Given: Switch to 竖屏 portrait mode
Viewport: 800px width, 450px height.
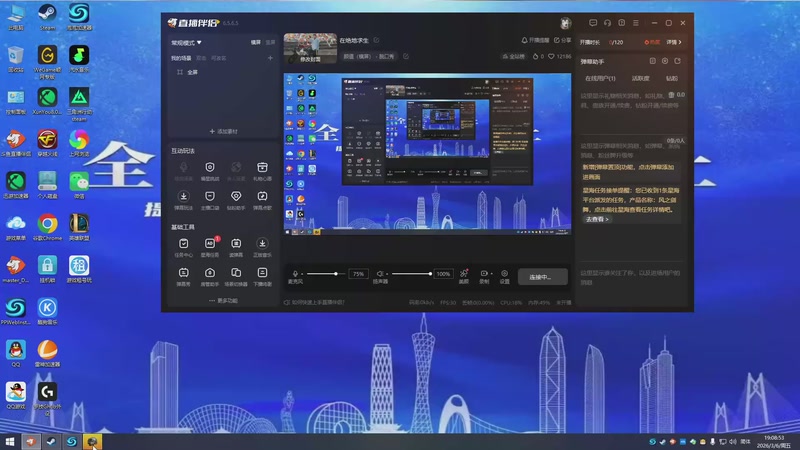Looking at the screenshot, I should (x=270, y=42).
